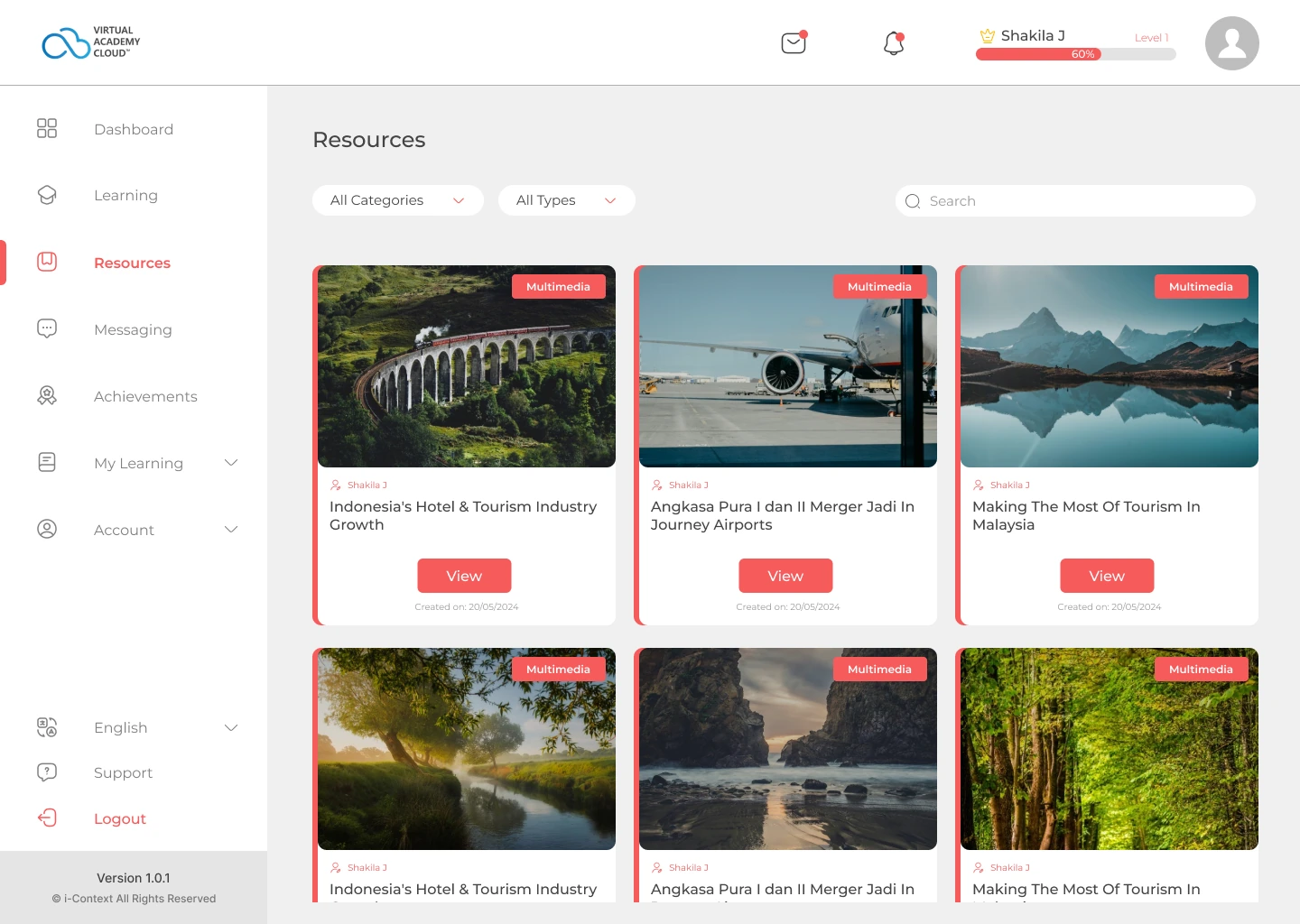The width and height of the screenshot is (1300, 924).
Task: View Indonesia's Hotel & Tourism Industry Growth
Action: click(464, 576)
